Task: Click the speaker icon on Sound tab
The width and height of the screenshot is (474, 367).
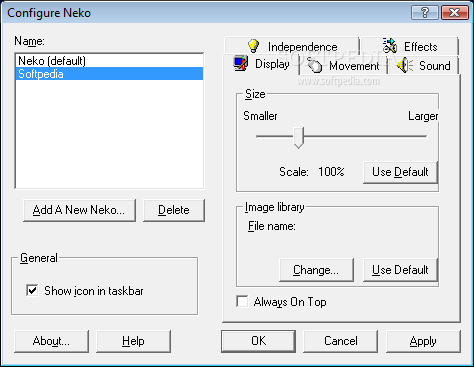Action: (405, 65)
